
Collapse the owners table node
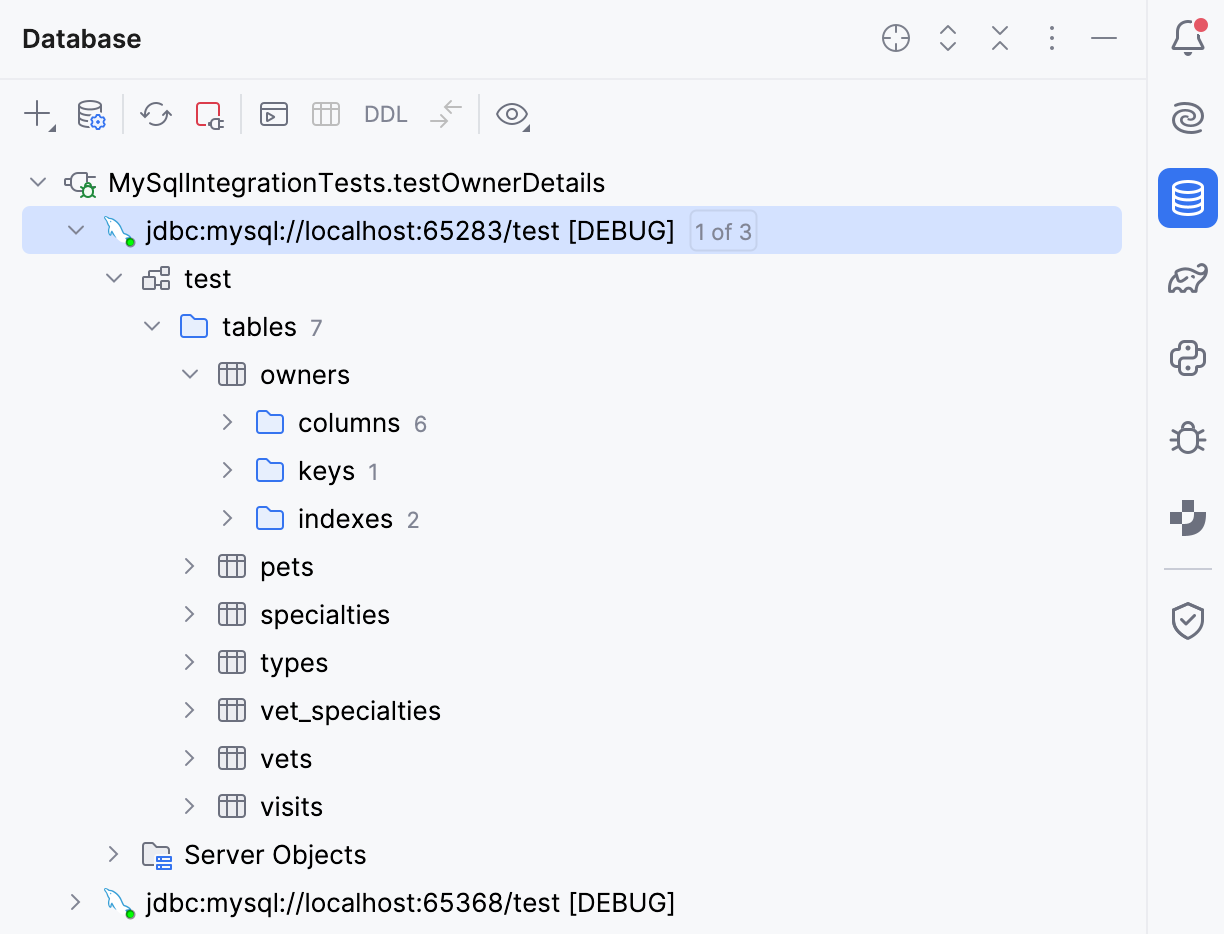point(190,373)
